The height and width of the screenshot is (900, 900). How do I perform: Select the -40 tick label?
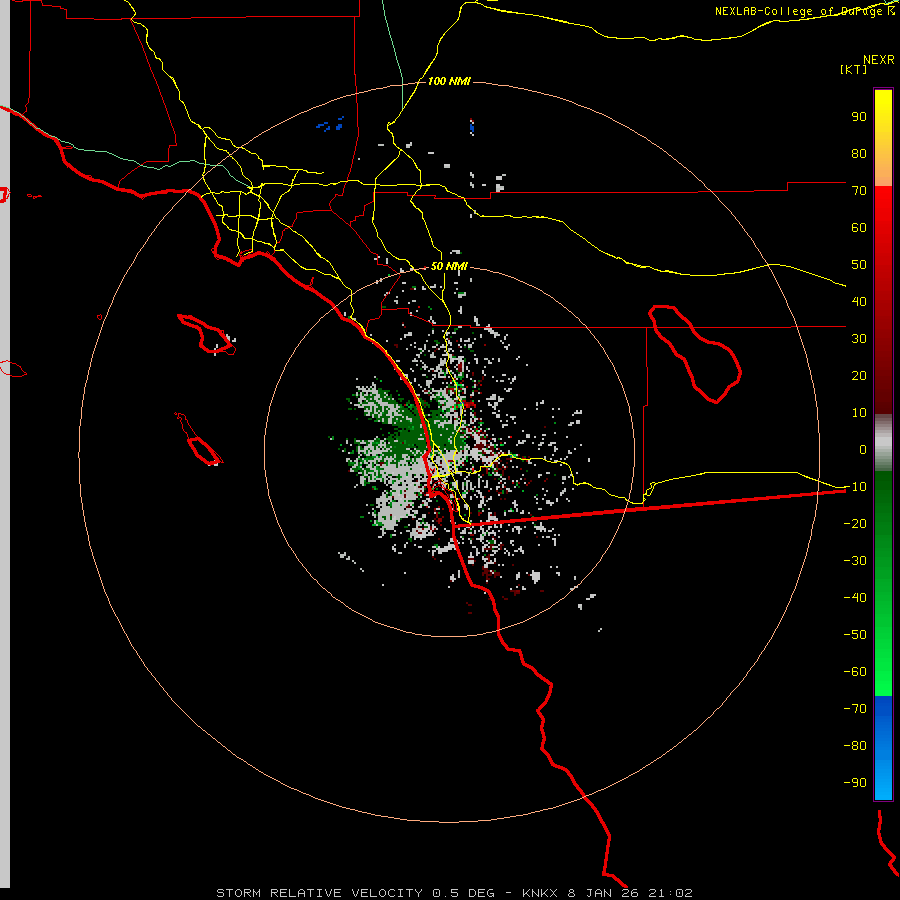(855, 598)
